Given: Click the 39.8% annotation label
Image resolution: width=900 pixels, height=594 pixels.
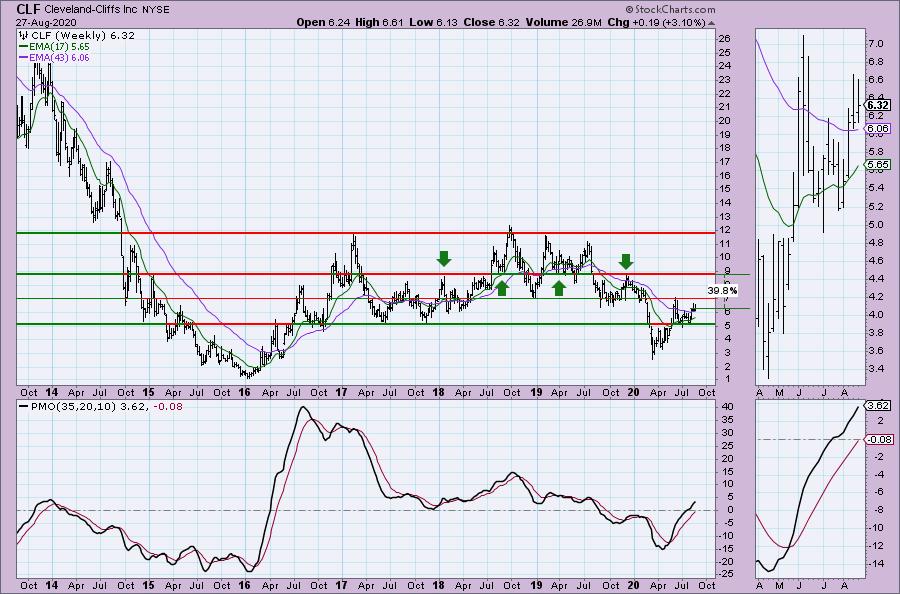Looking at the screenshot, I should pyautogui.click(x=722, y=291).
